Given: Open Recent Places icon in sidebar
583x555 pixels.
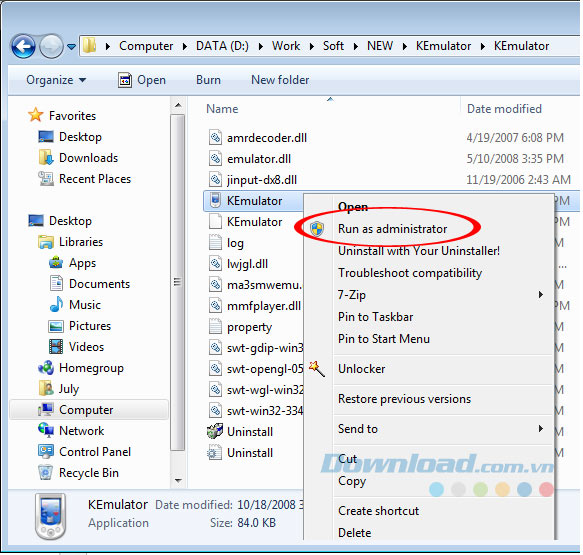Looking at the screenshot, I should [46, 179].
